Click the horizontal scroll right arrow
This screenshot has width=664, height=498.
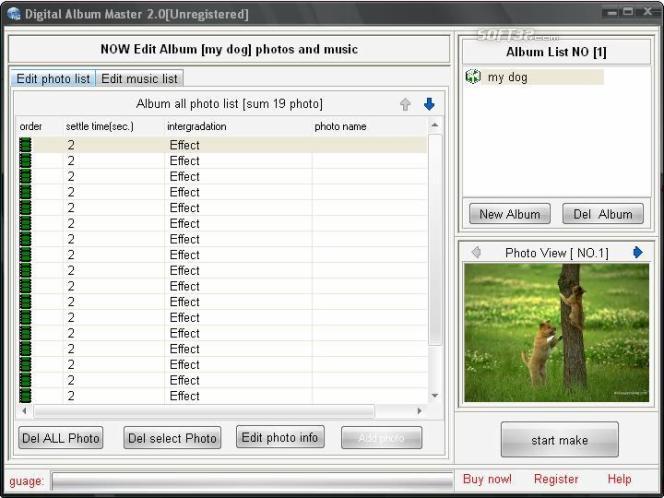(419, 411)
